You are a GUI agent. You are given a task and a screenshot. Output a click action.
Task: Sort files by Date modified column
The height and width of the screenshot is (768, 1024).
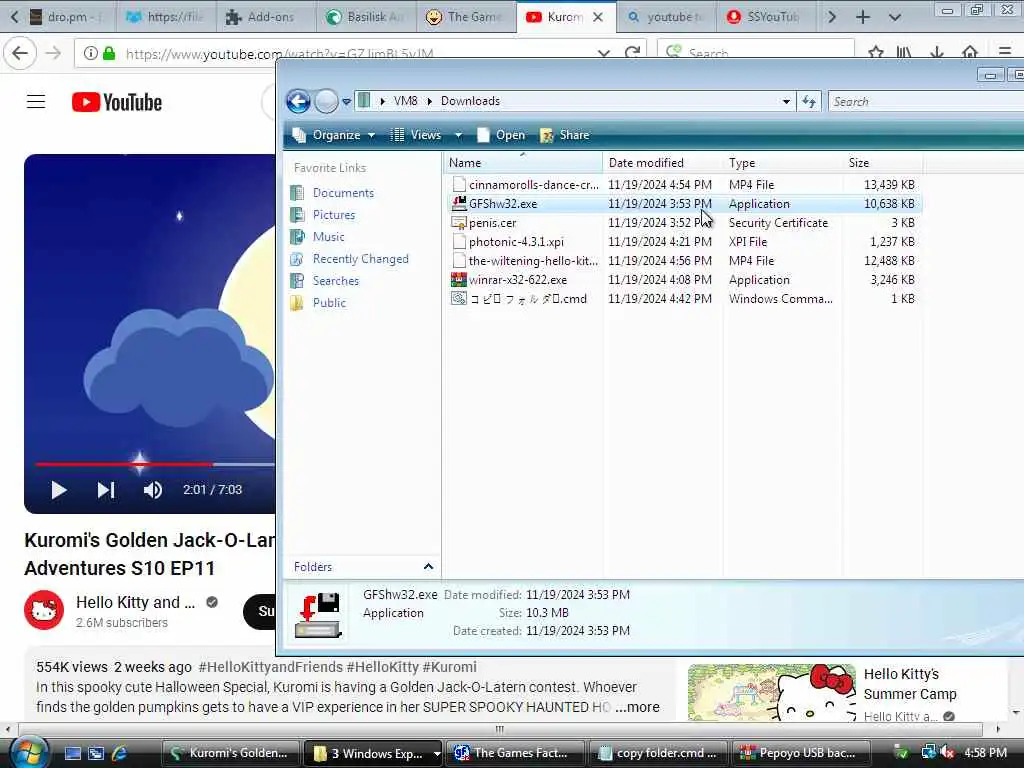coord(662,163)
